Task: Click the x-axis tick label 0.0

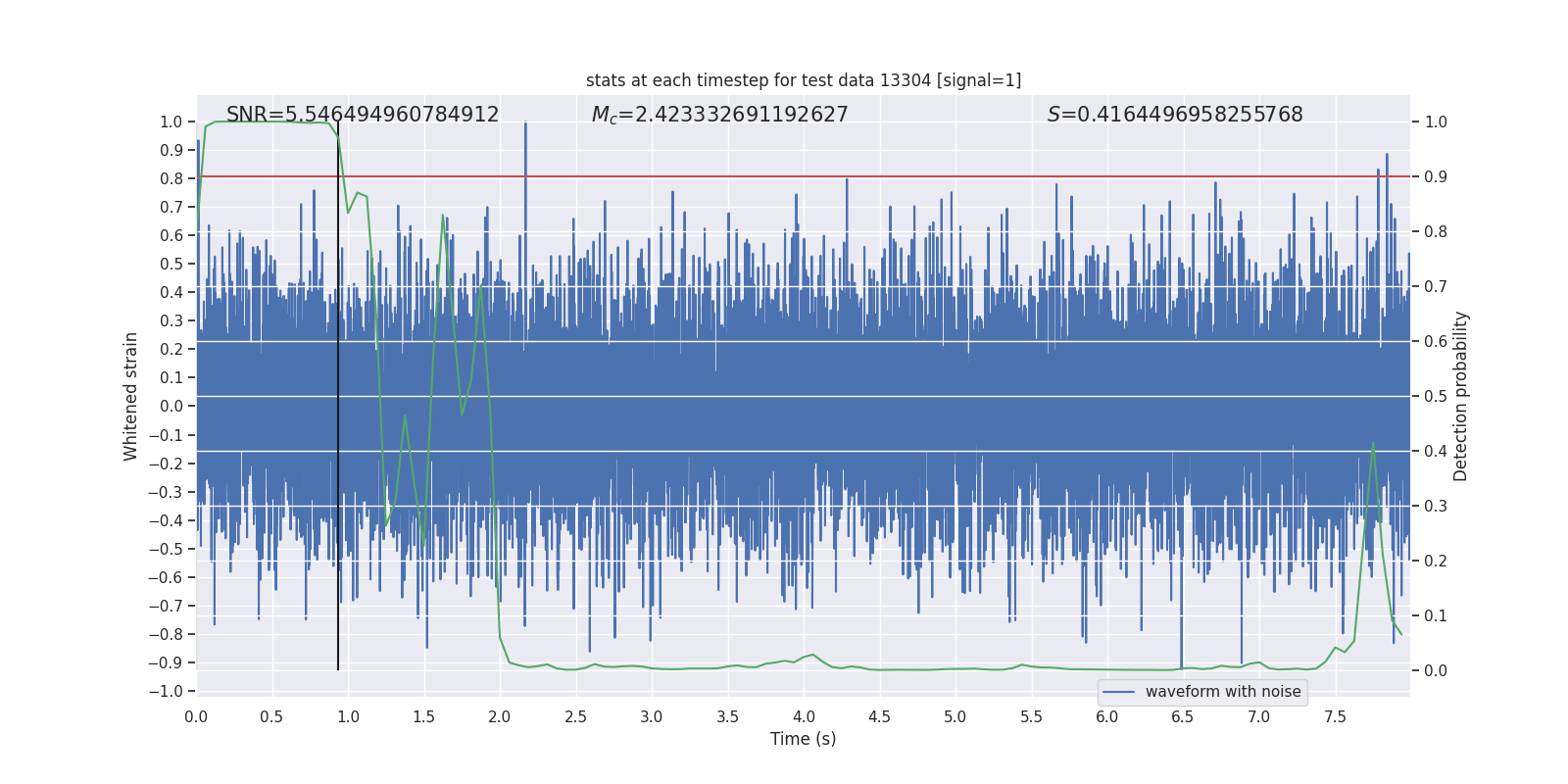Action: tap(196, 716)
